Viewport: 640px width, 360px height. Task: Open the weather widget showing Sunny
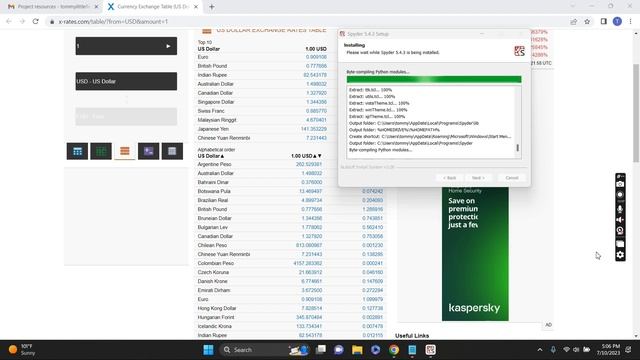pyautogui.click(x=22, y=350)
